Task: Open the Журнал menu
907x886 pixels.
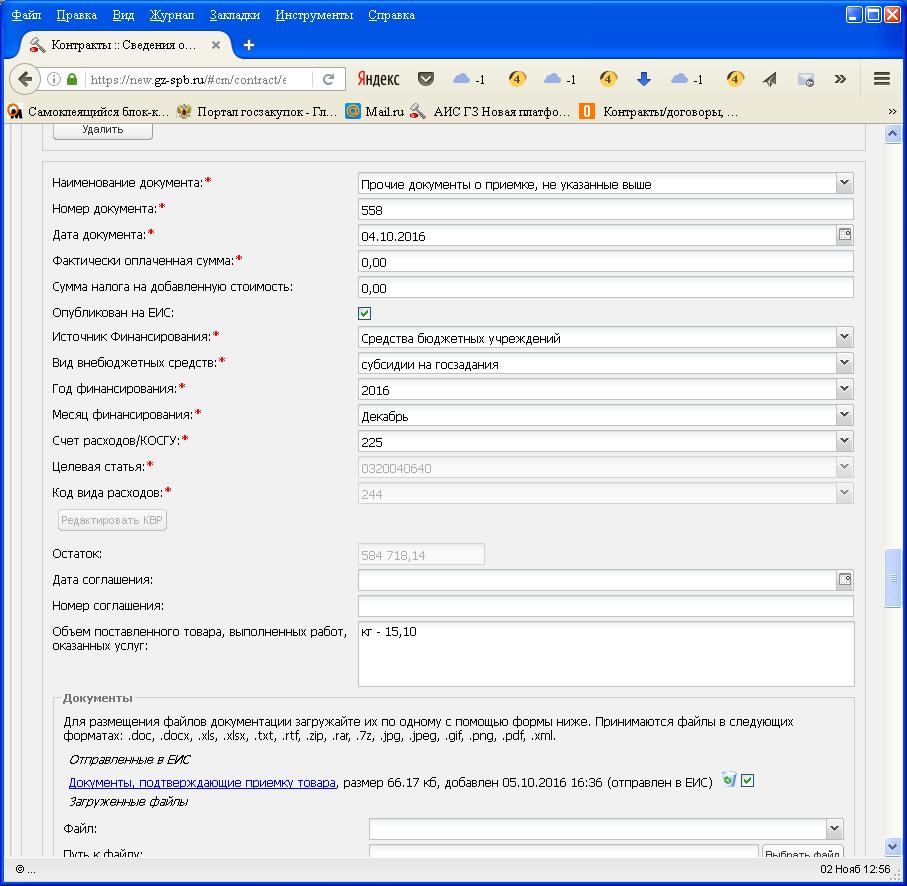Action: click(x=171, y=15)
